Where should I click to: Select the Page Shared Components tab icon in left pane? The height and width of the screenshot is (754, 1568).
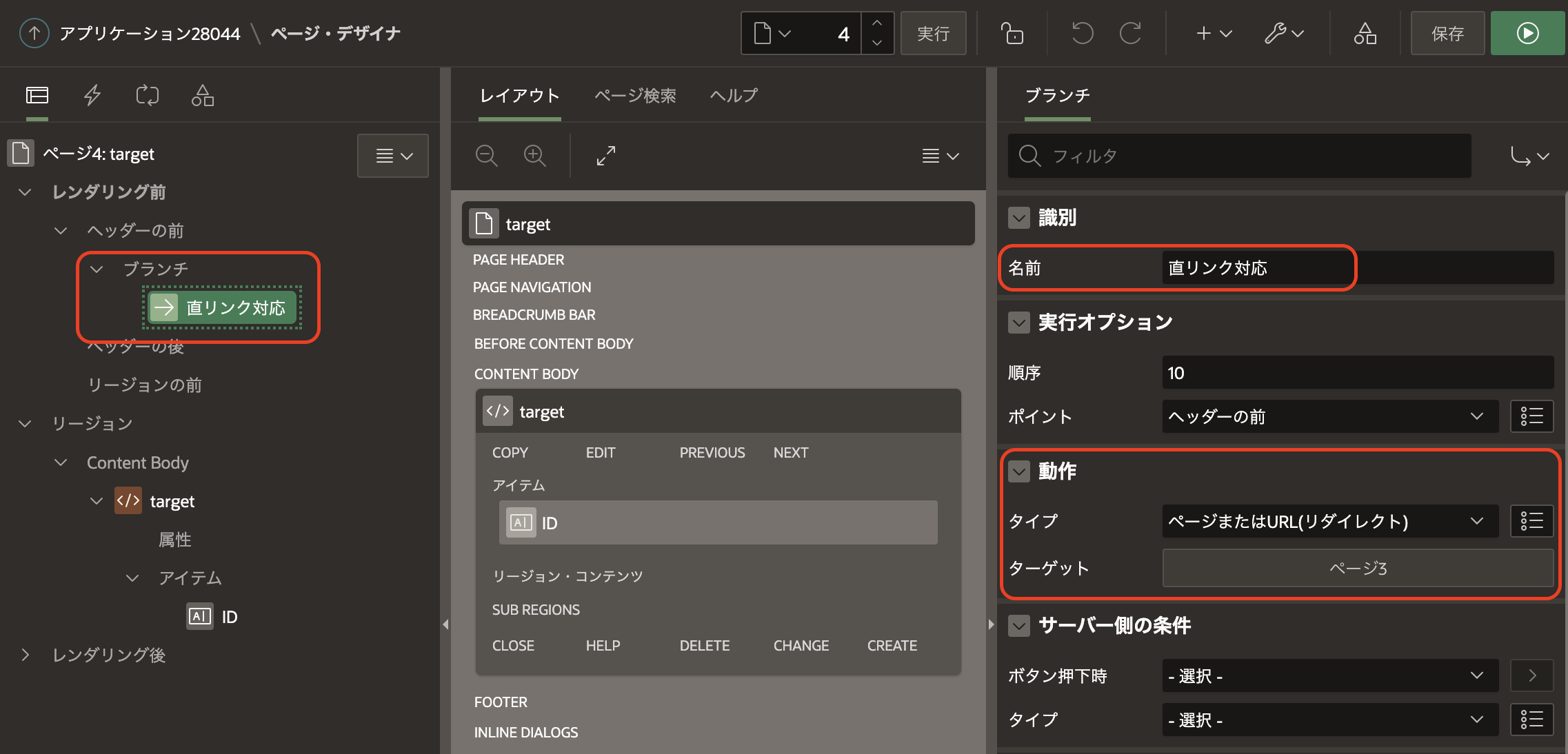click(x=203, y=95)
